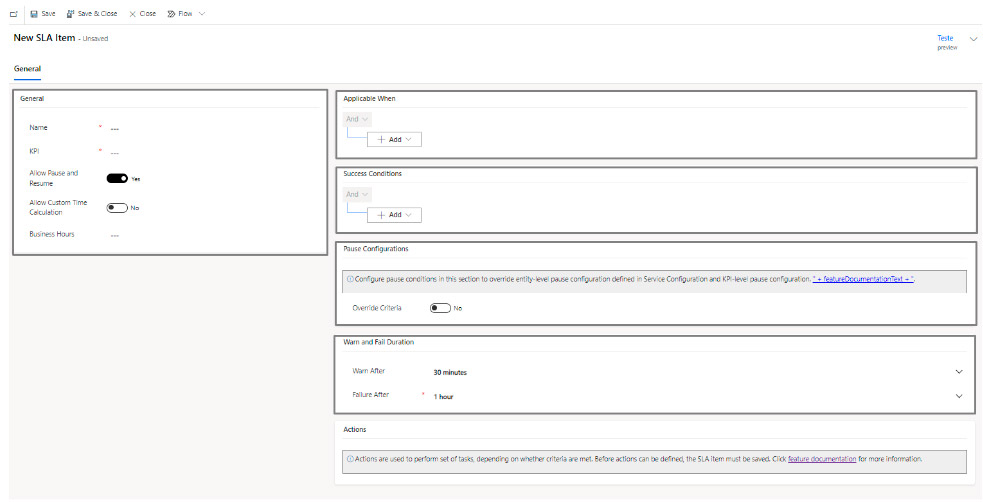Image resolution: width=983 pixels, height=502 pixels.
Task: Click the info icon in Pause Configurations
Action: pyautogui.click(x=350, y=279)
